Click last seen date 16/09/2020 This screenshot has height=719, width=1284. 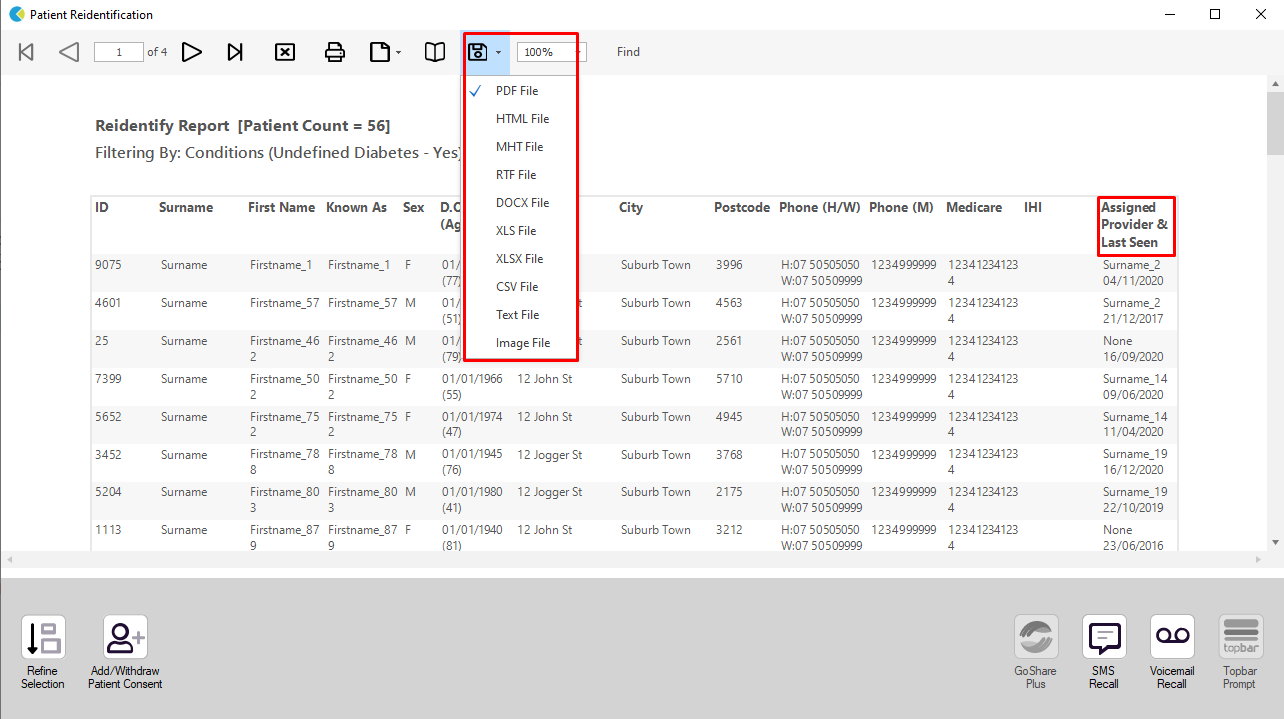[1133, 358]
